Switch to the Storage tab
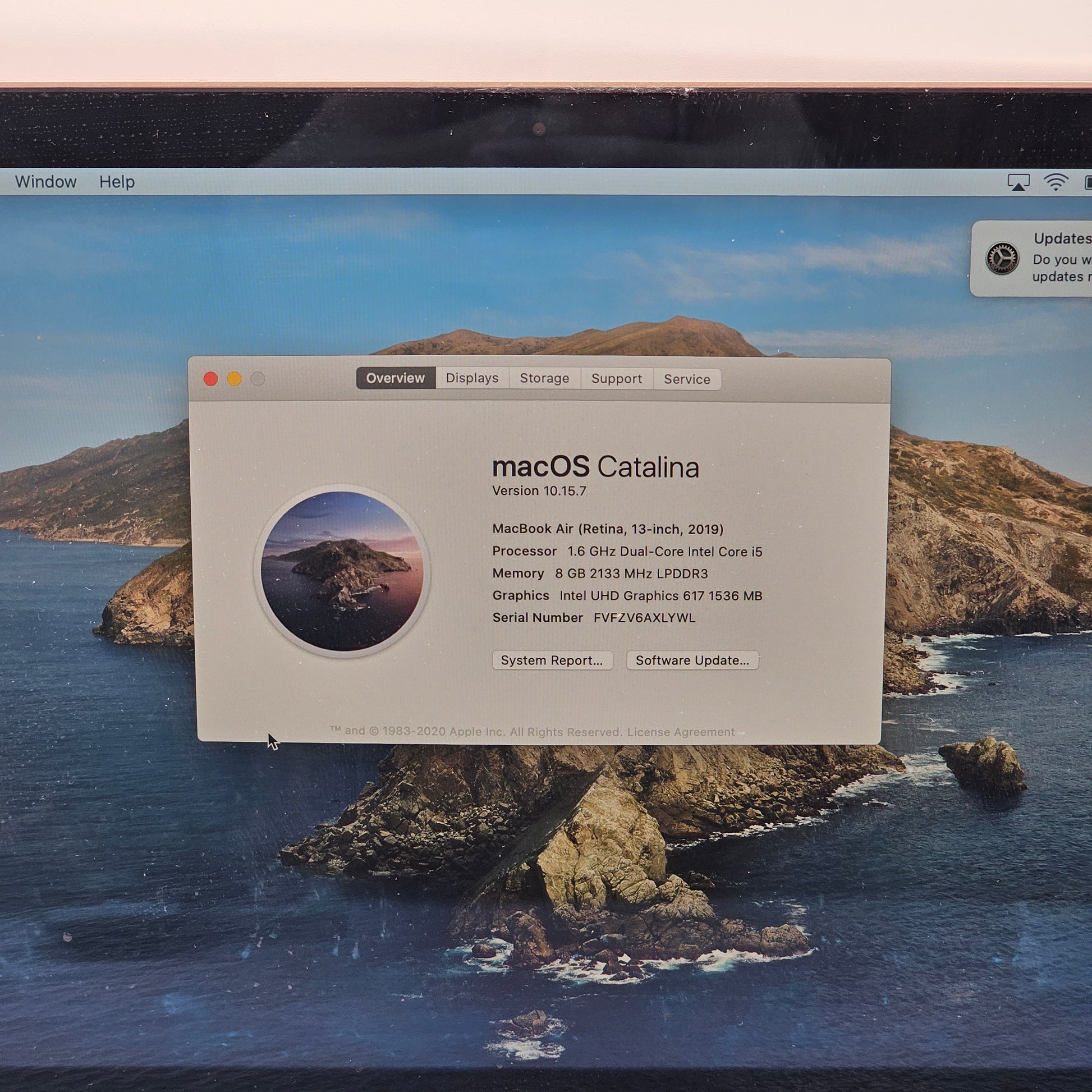Viewport: 1092px width, 1092px height. coord(544,379)
